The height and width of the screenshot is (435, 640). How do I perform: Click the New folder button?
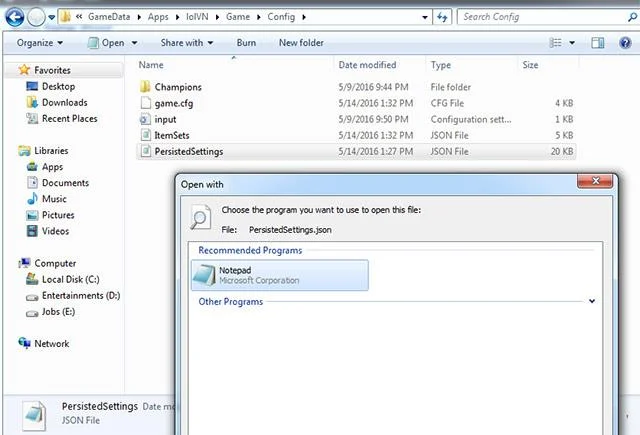point(301,43)
